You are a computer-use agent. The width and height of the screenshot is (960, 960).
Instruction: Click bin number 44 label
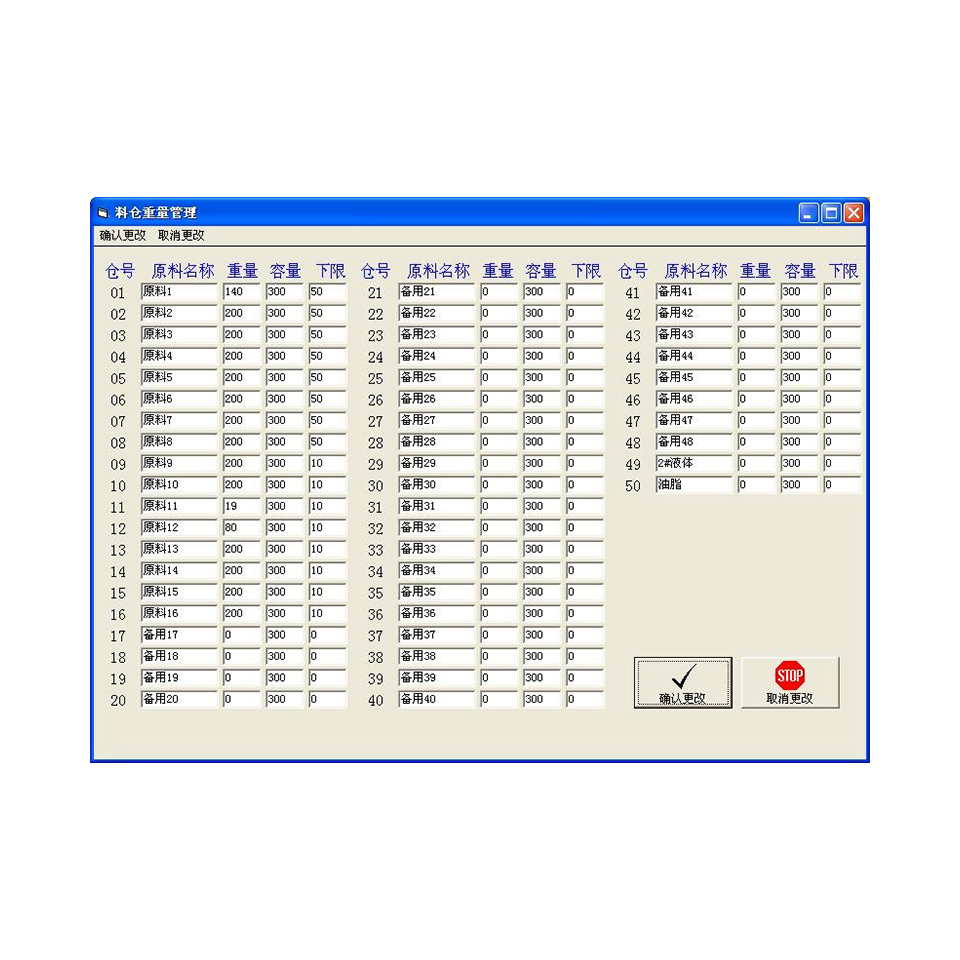click(632, 358)
